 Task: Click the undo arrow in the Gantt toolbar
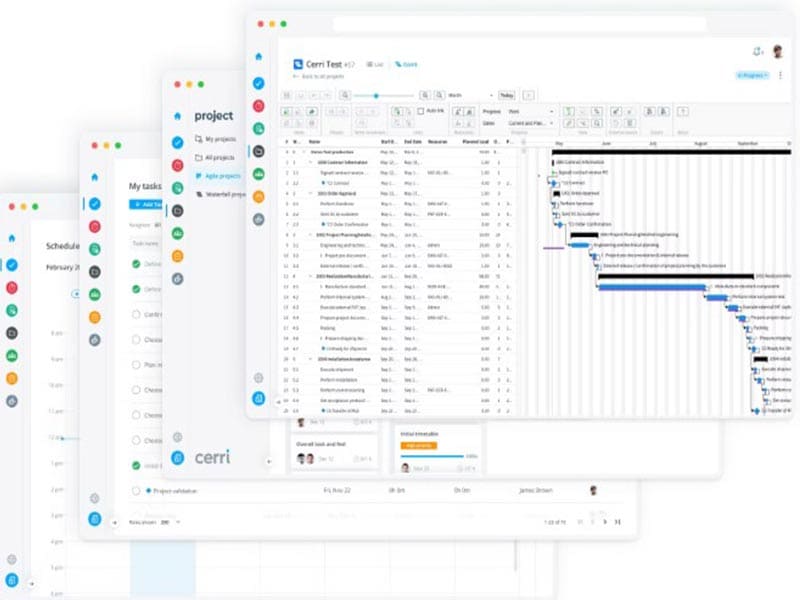point(313,95)
